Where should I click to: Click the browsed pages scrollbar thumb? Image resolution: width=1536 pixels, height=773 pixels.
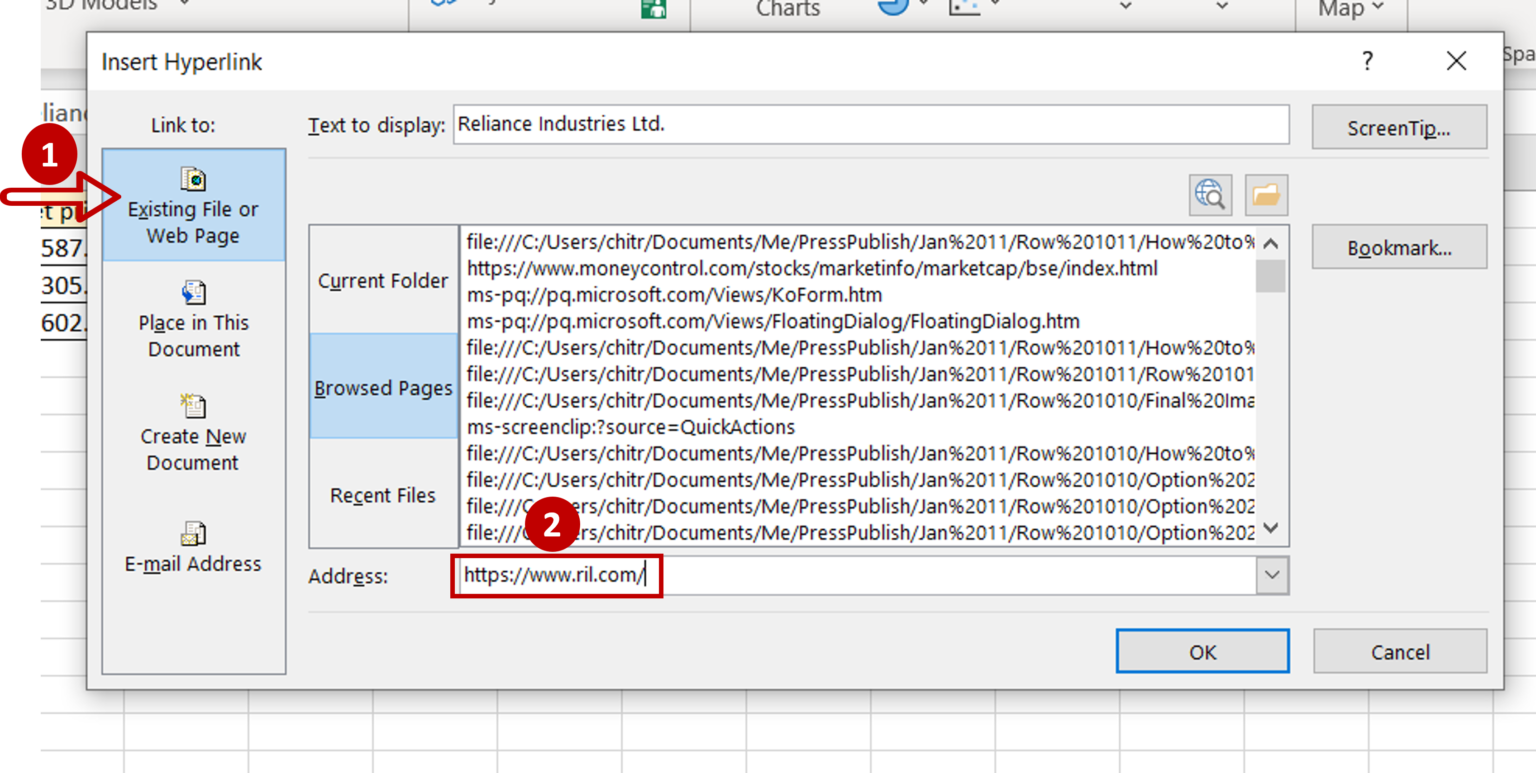(1271, 276)
